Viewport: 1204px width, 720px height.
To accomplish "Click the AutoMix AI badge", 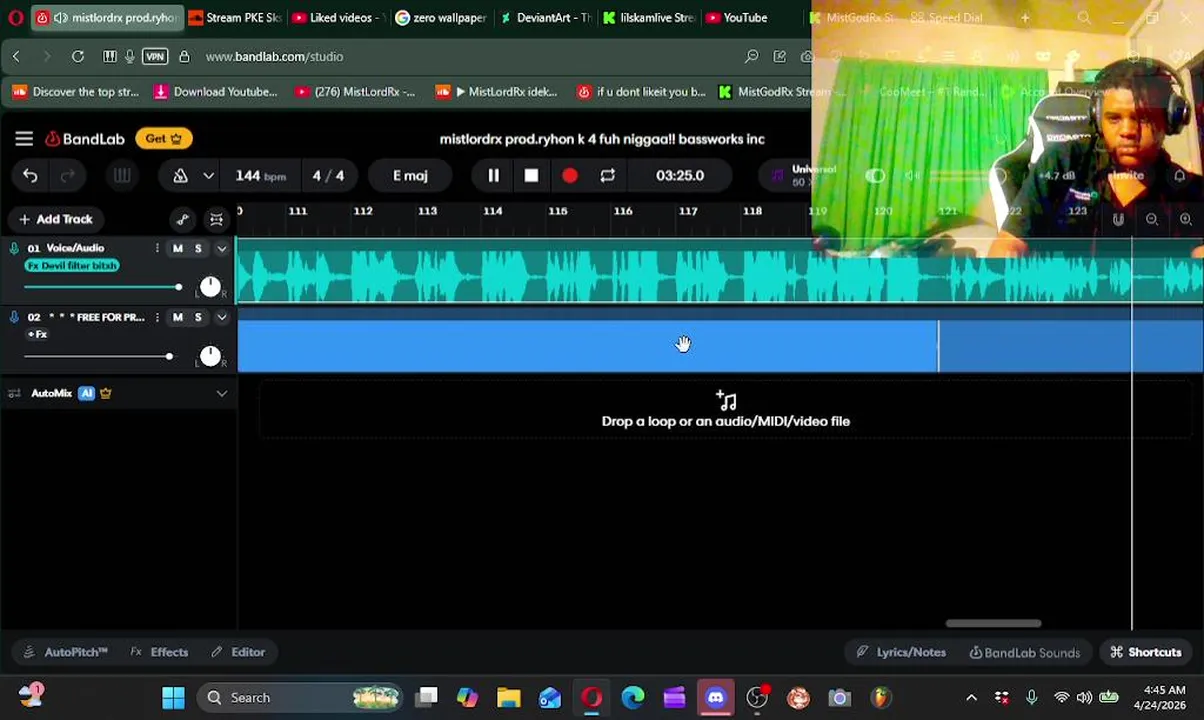I will [x=86, y=393].
